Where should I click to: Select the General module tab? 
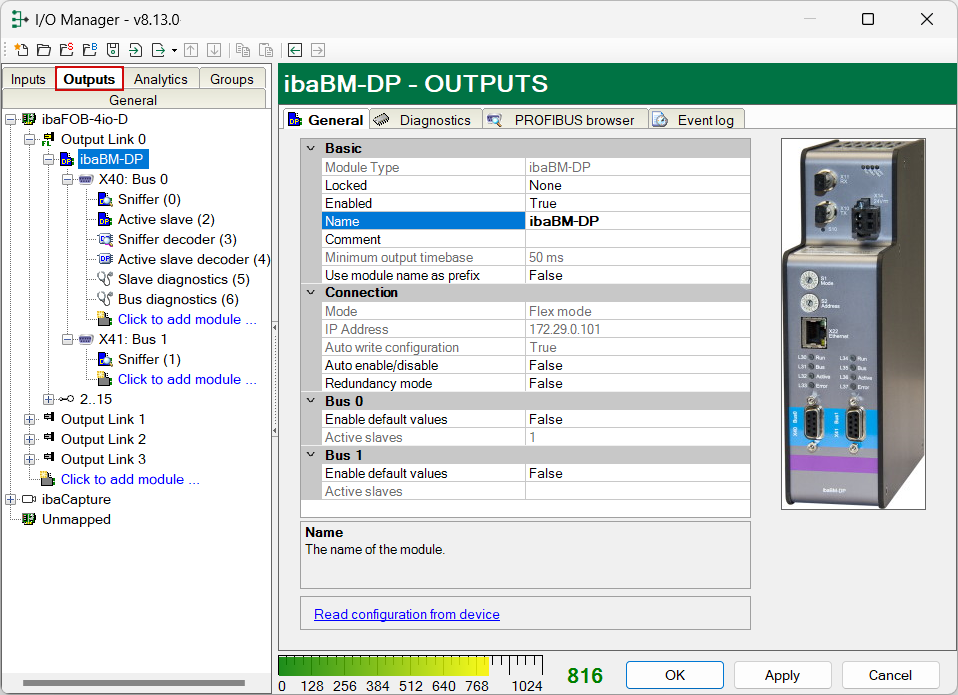326,120
